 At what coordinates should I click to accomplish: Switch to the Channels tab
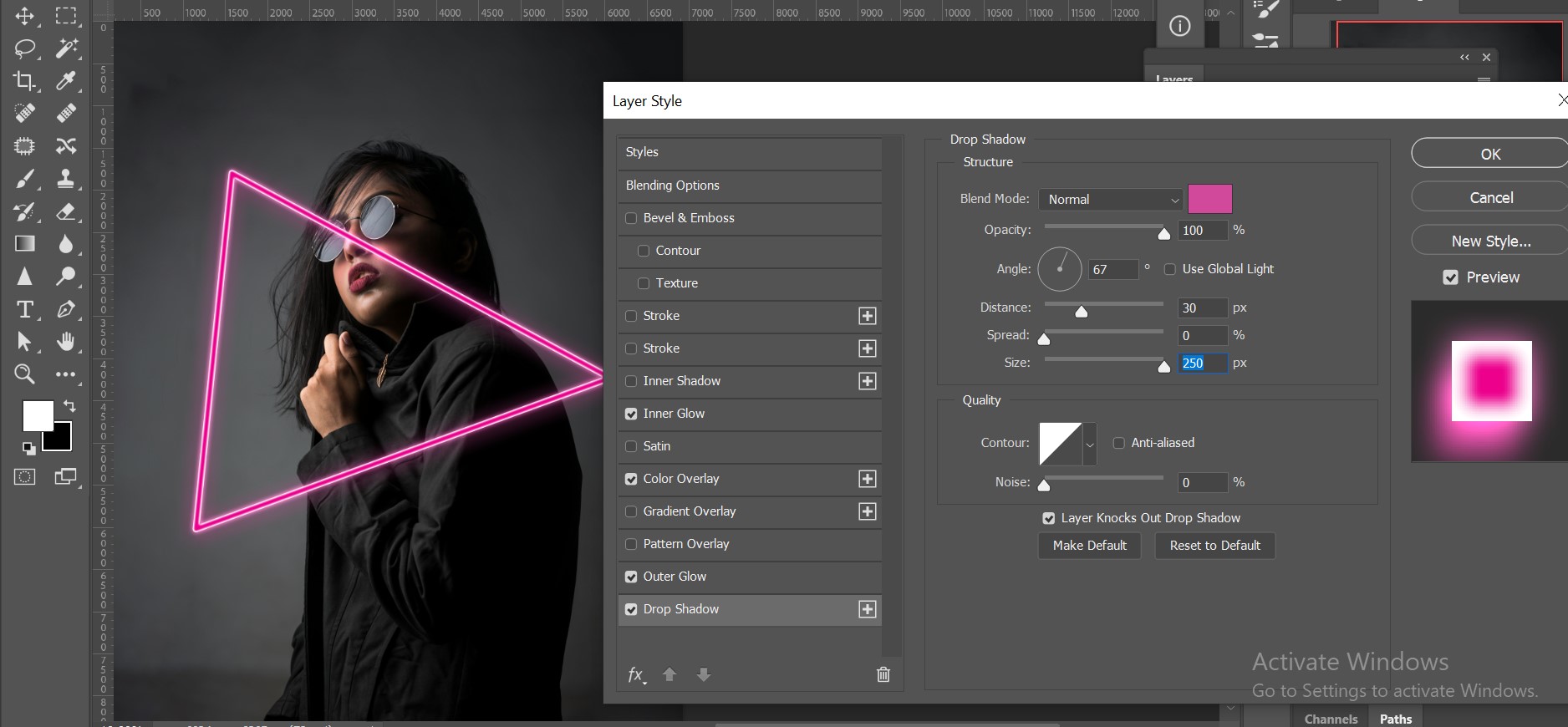point(1331,719)
